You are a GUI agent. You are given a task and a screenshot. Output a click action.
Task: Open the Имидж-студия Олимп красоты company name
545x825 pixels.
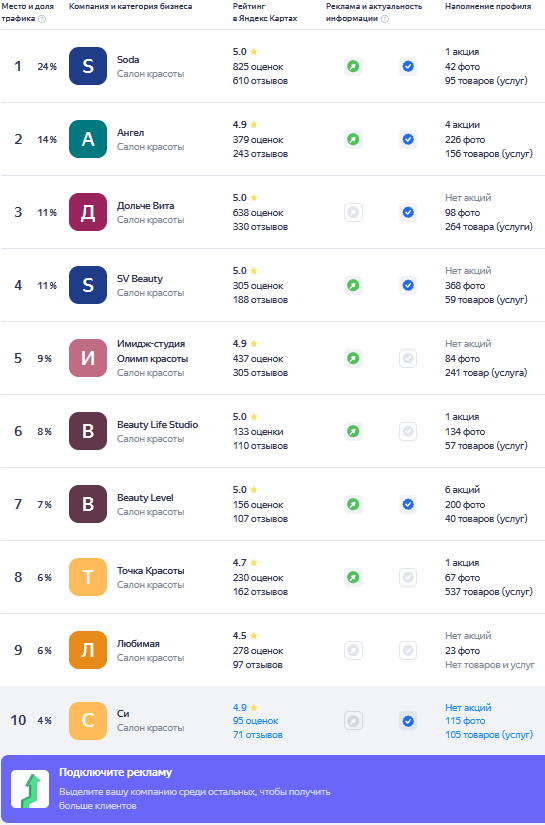pos(153,351)
